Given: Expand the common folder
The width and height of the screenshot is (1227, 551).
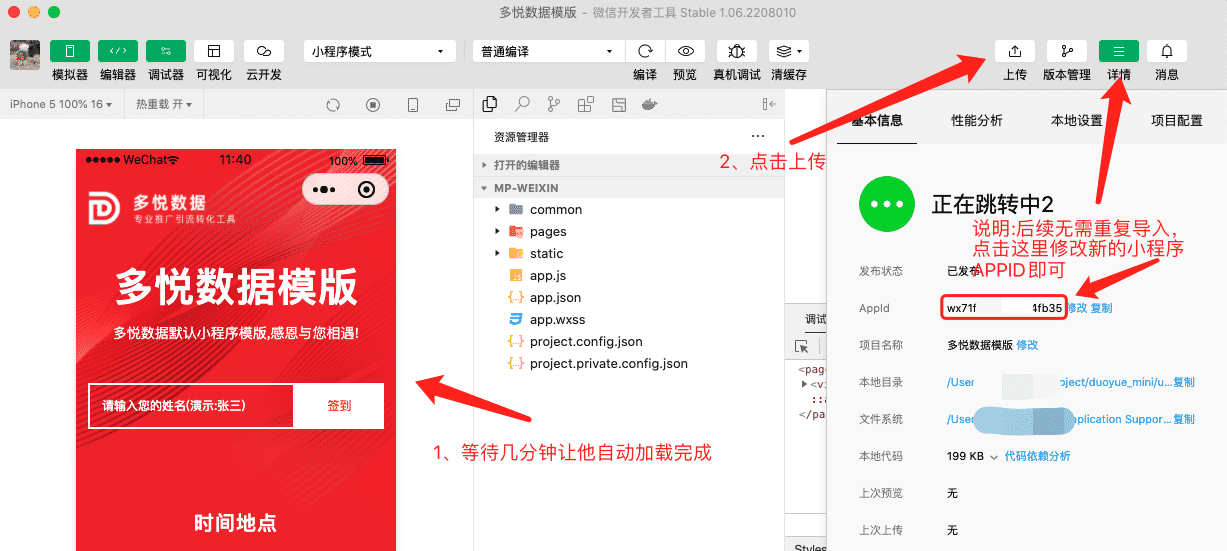Looking at the screenshot, I should [629, 209].
